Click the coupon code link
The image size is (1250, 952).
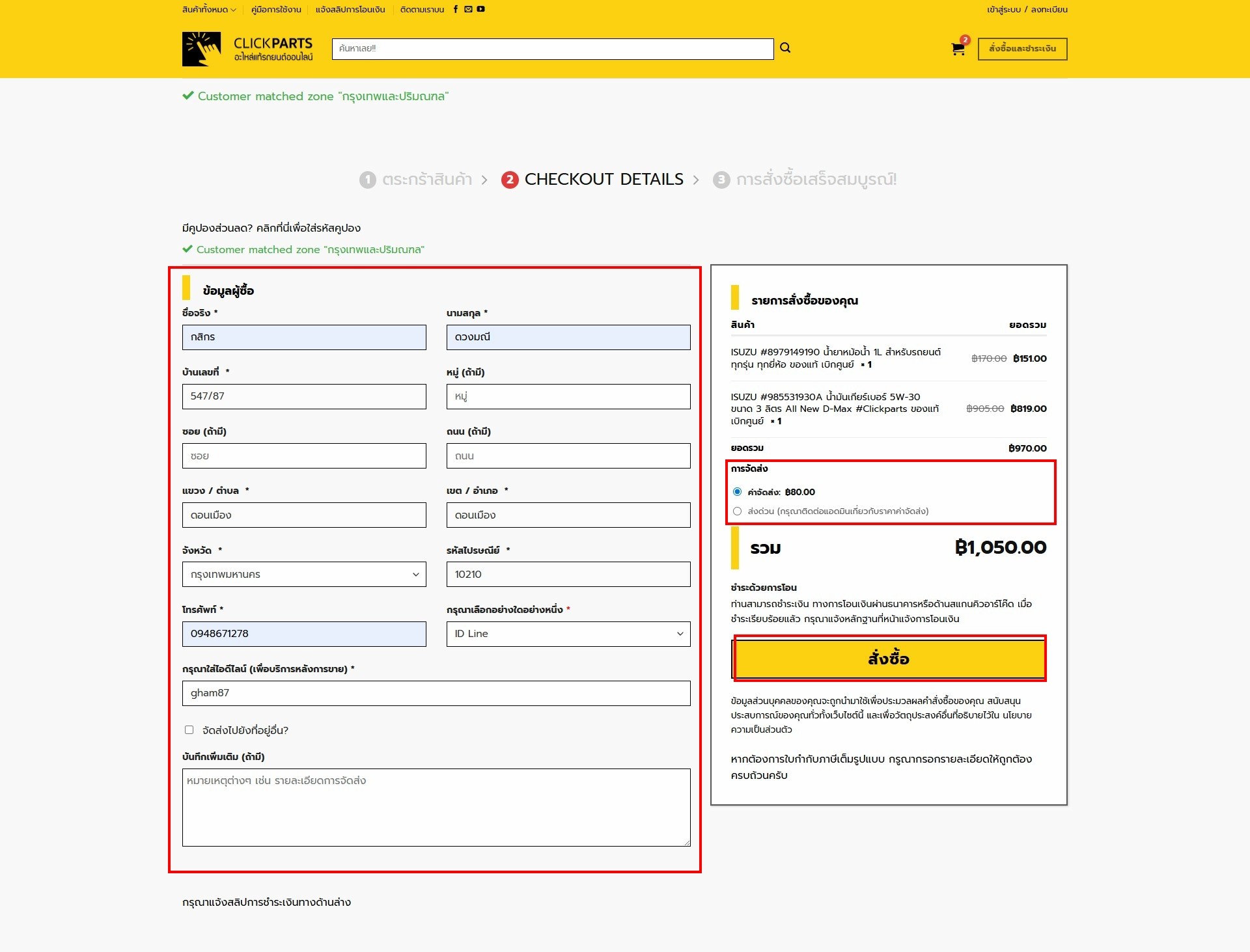308,228
